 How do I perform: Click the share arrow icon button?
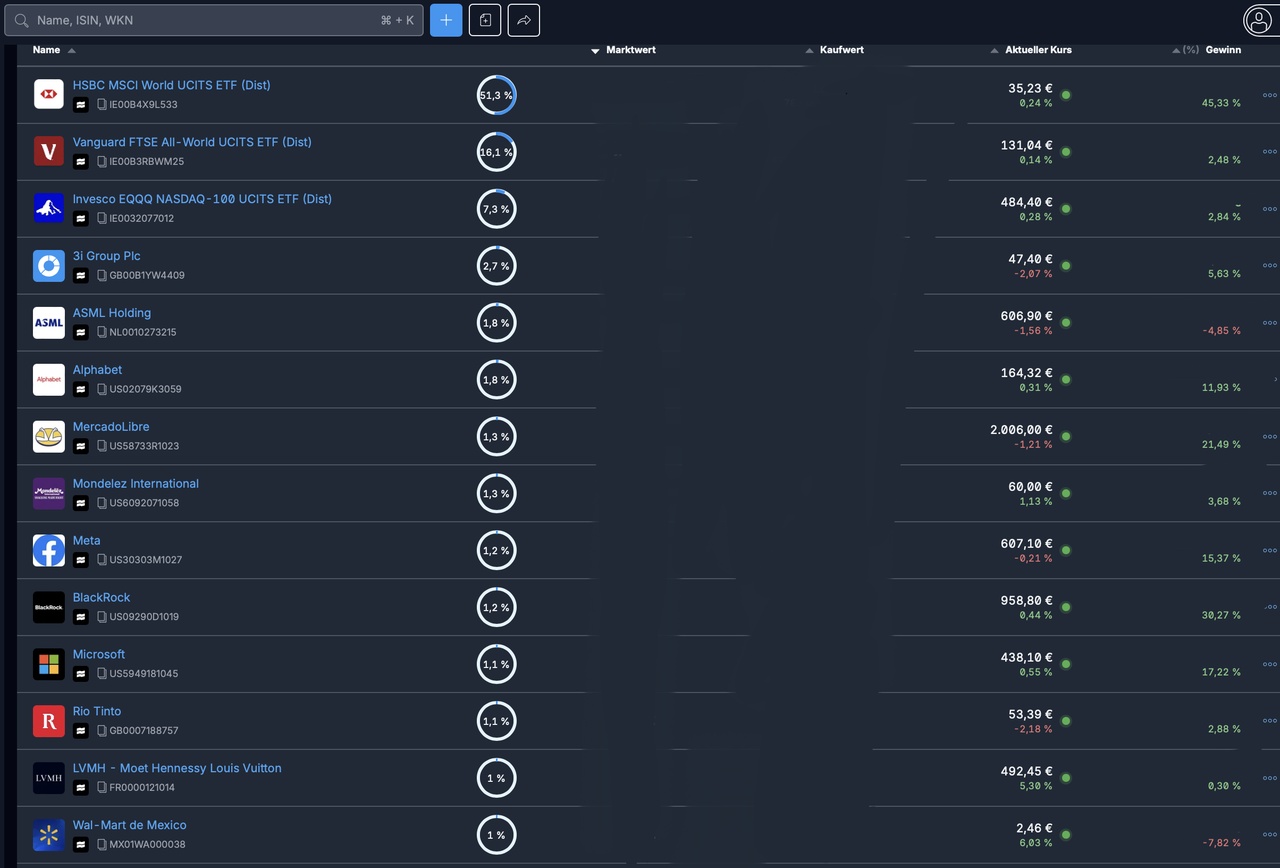pos(524,20)
